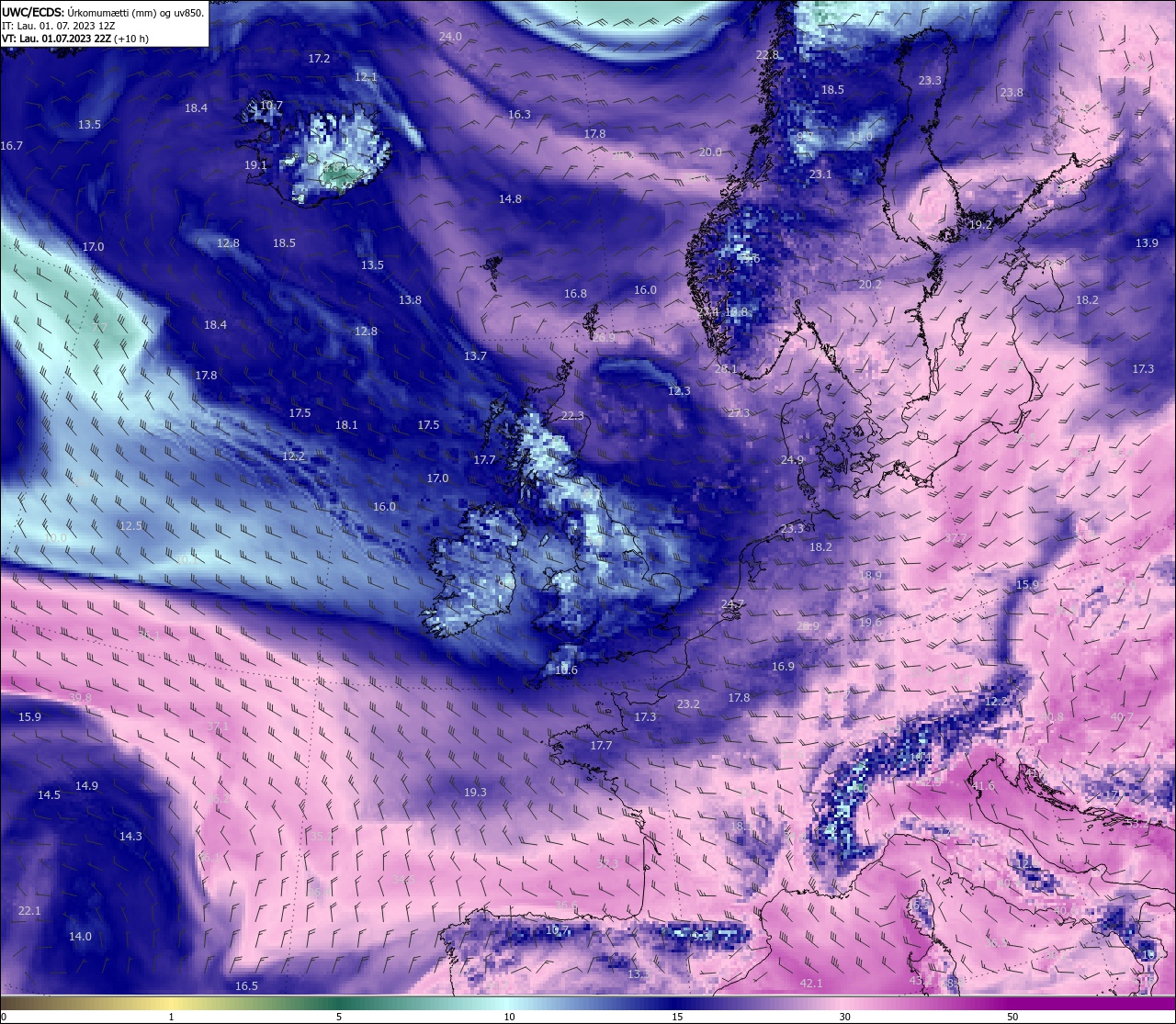This screenshot has width=1176, height=1024.
Task: Click the colour scale tick label '10'
Action: tap(509, 1017)
